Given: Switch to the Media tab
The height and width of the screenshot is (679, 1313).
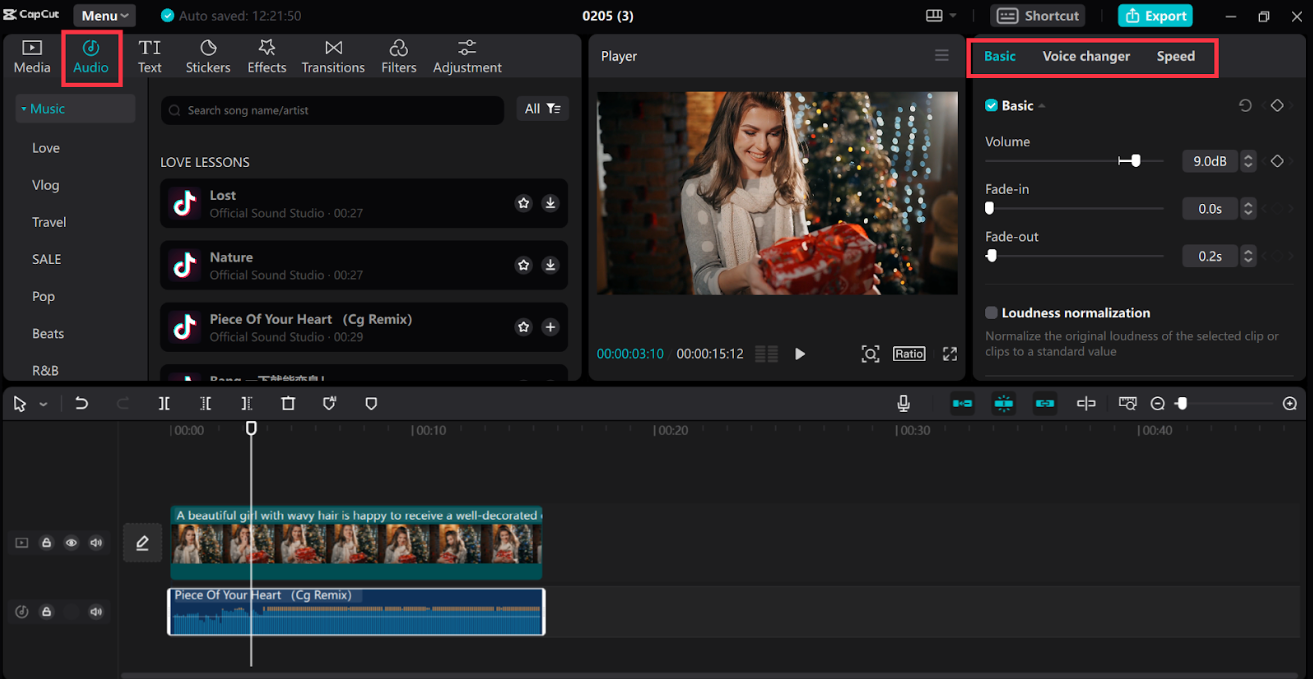Looking at the screenshot, I should click(32, 57).
